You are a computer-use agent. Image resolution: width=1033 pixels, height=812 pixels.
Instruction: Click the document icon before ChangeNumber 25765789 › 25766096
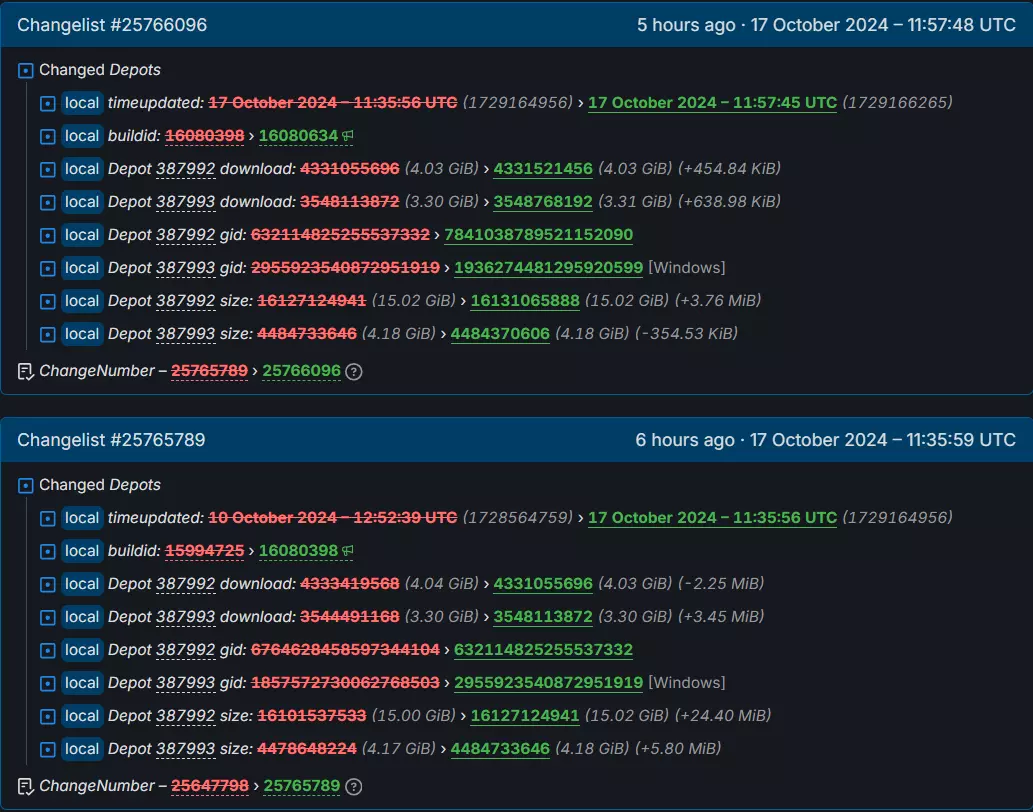tap(26, 371)
